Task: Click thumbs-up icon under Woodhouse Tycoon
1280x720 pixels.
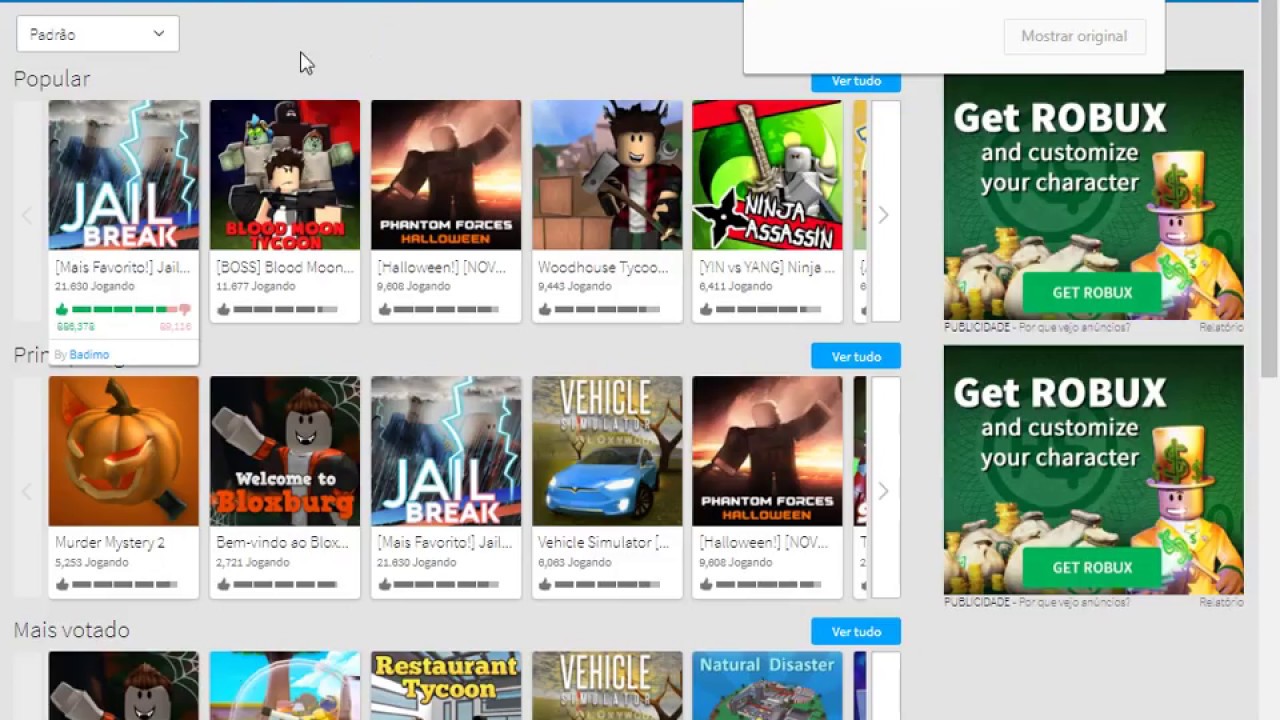Action: pyautogui.click(x=545, y=309)
